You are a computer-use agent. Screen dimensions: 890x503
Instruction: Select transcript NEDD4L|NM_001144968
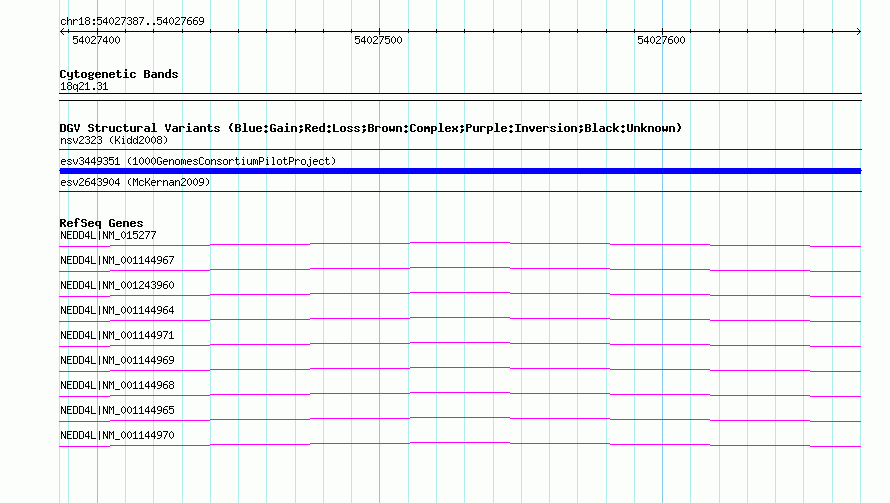coord(117,385)
